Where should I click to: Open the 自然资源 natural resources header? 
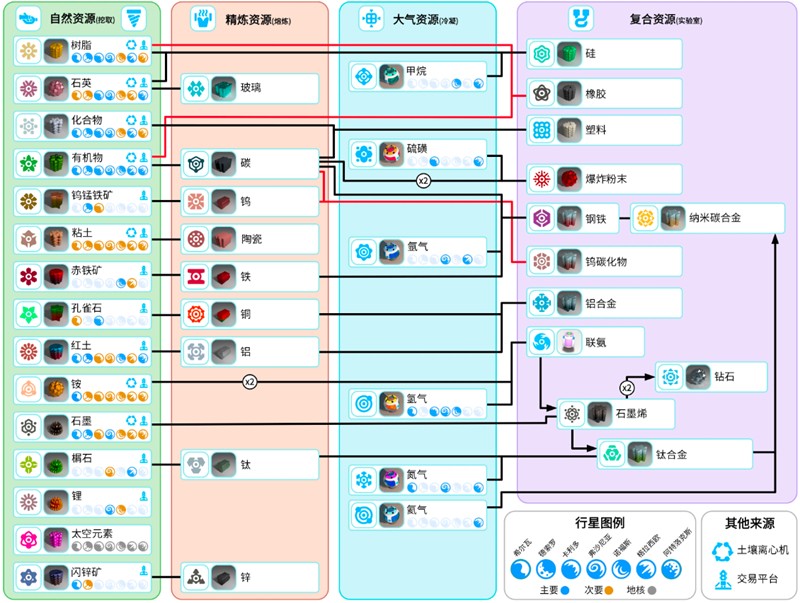(82, 18)
